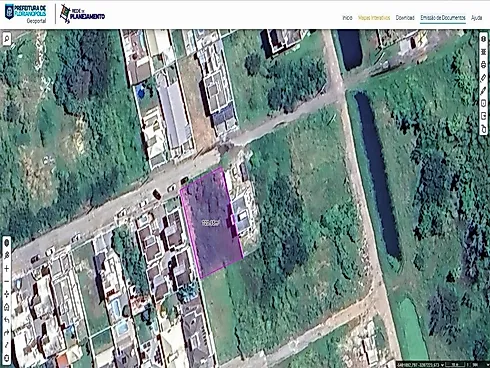The width and height of the screenshot is (490, 368).
Task: Select the diagonal line tool in left toolbar
Action: (6, 345)
